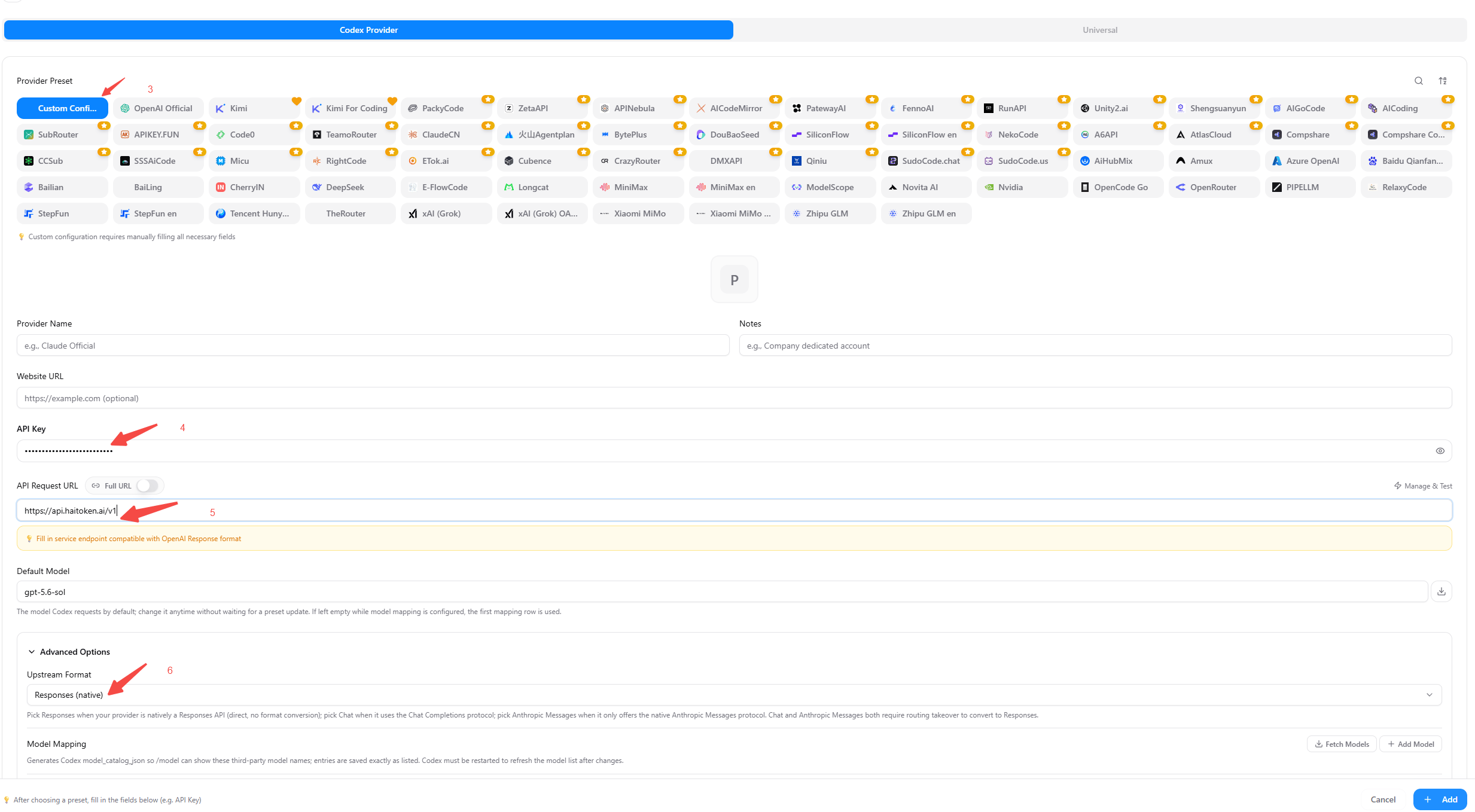Pick the Kimi For Coding preset

click(351, 108)
